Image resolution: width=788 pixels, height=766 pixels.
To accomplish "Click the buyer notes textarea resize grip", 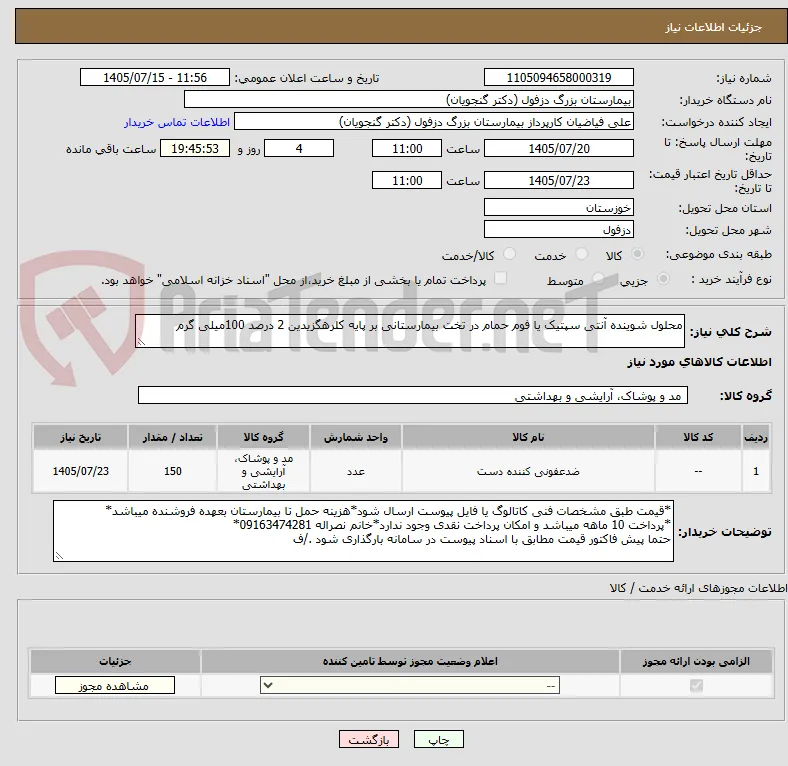I will [59, 555].
